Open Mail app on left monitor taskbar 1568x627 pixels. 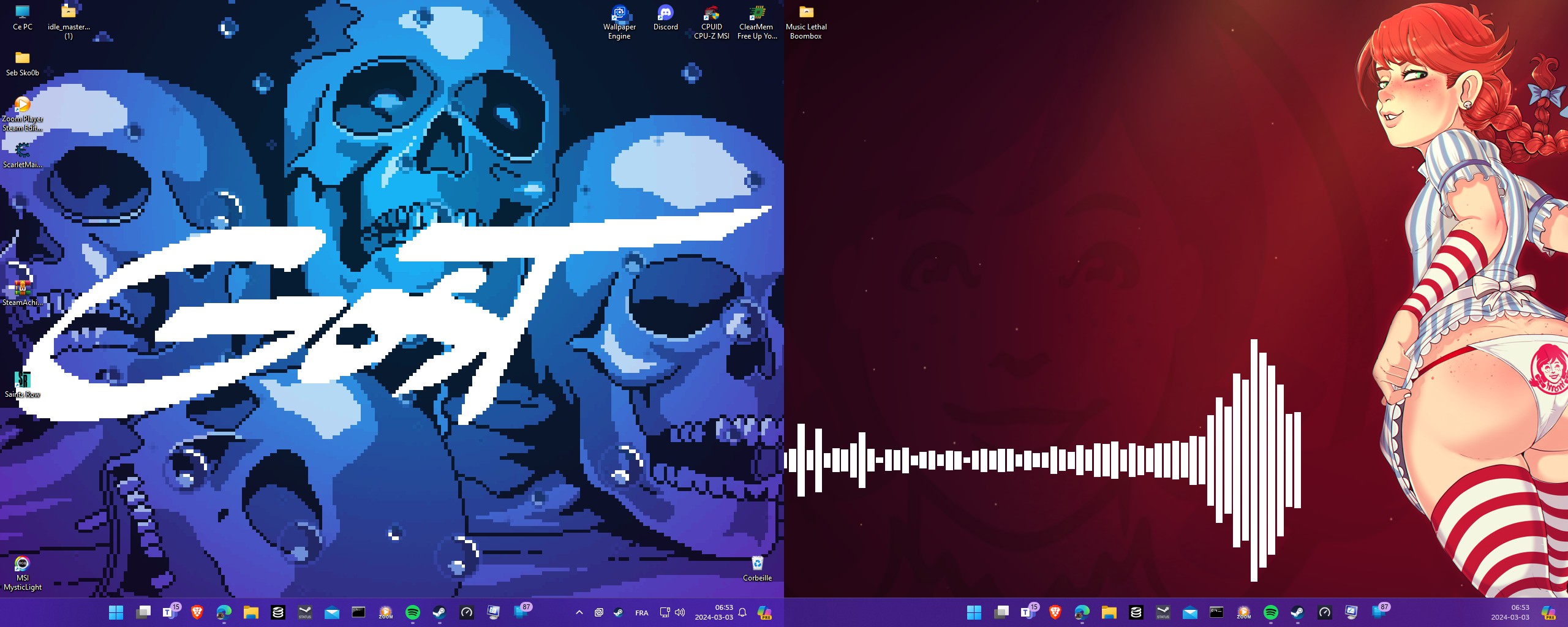[x=332, y=612]
